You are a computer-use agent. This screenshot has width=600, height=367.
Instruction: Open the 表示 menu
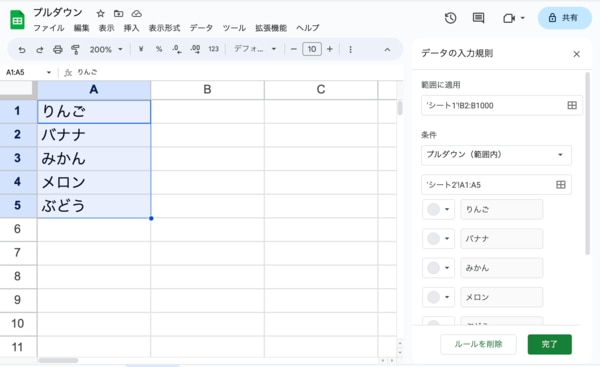[106, 28]
